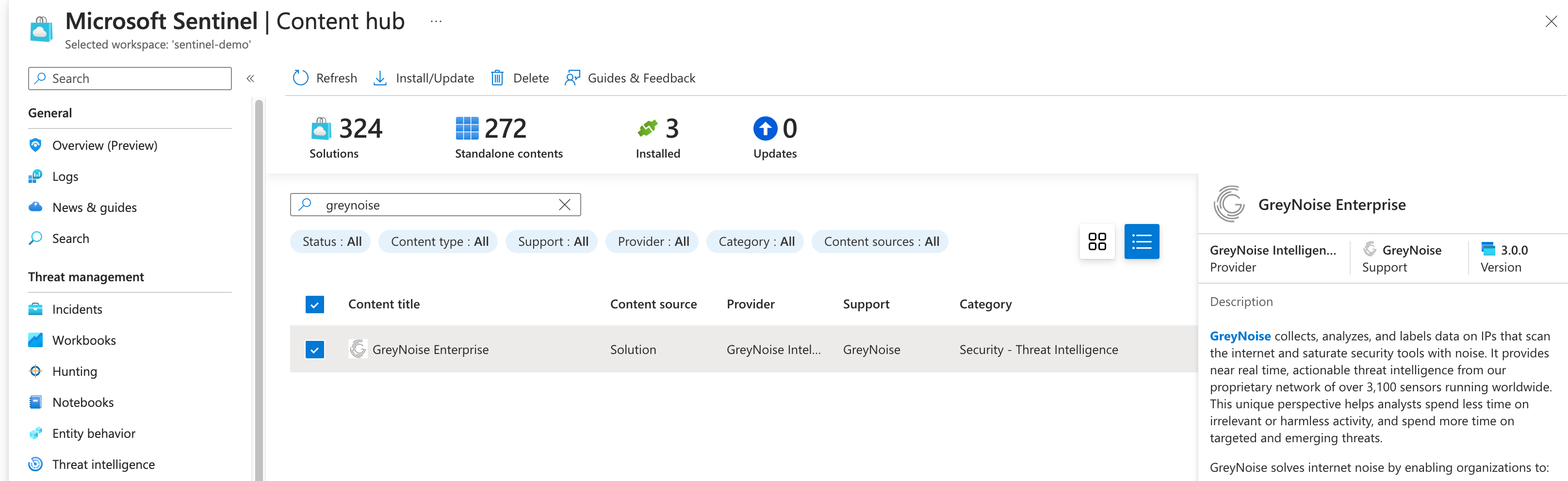This screenshot has height=481, width=1568.
Task: Select Incidents under Threat management
Action: tap(77, 309)
